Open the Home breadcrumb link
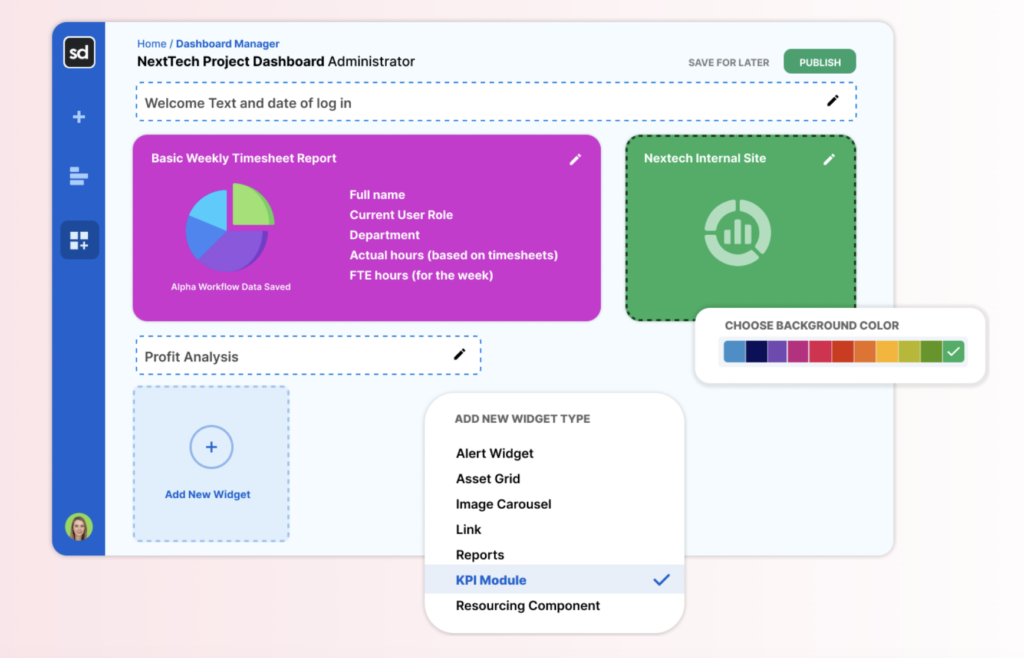Image resolution: width=1024 pixels, height=658 pixels. coord(151,44)
